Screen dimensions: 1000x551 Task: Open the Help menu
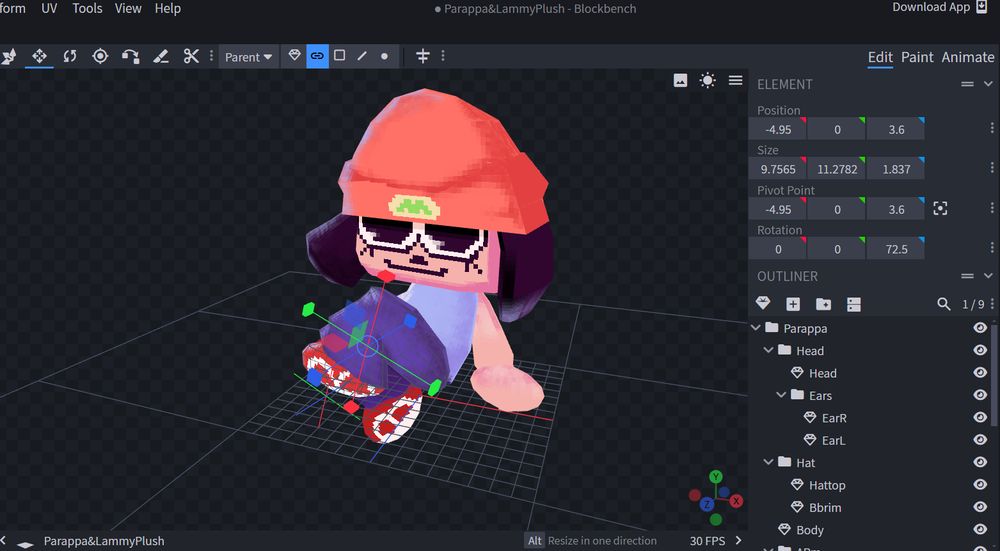tap(168, 8)
